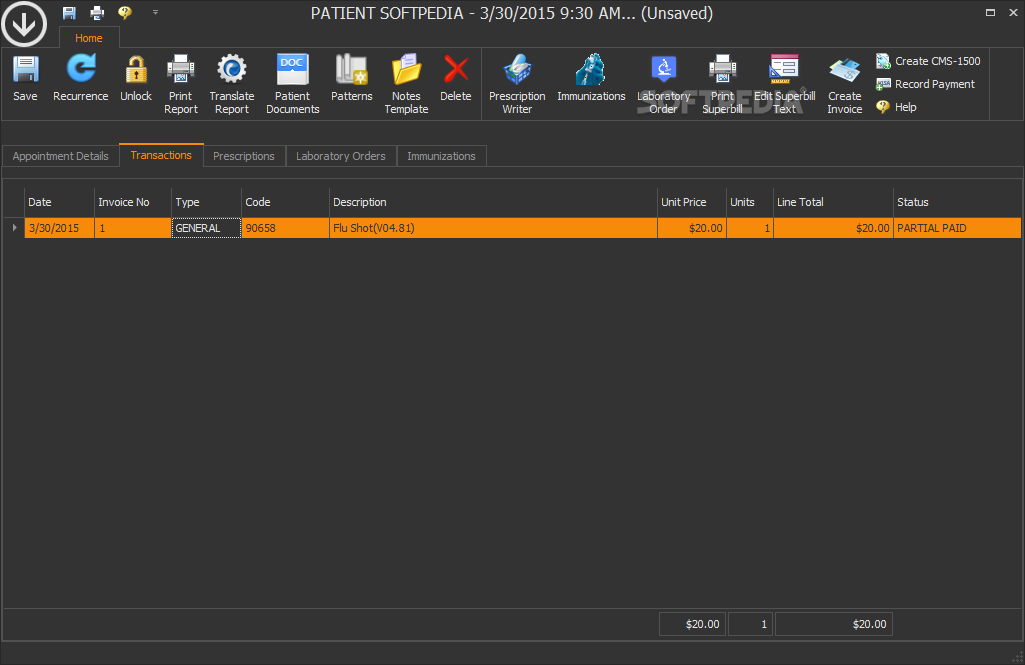Sort by Status column header
This screenshot has width=1025, height=665.
click(957, 202)
